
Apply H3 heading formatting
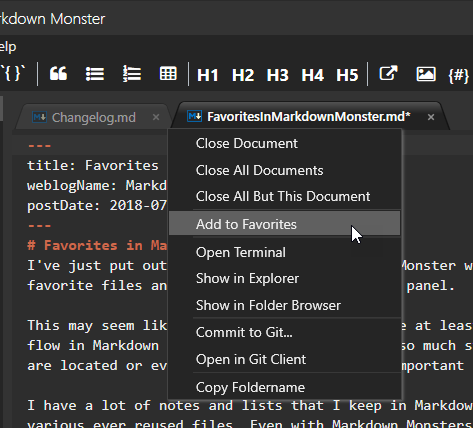pos(277,75)
